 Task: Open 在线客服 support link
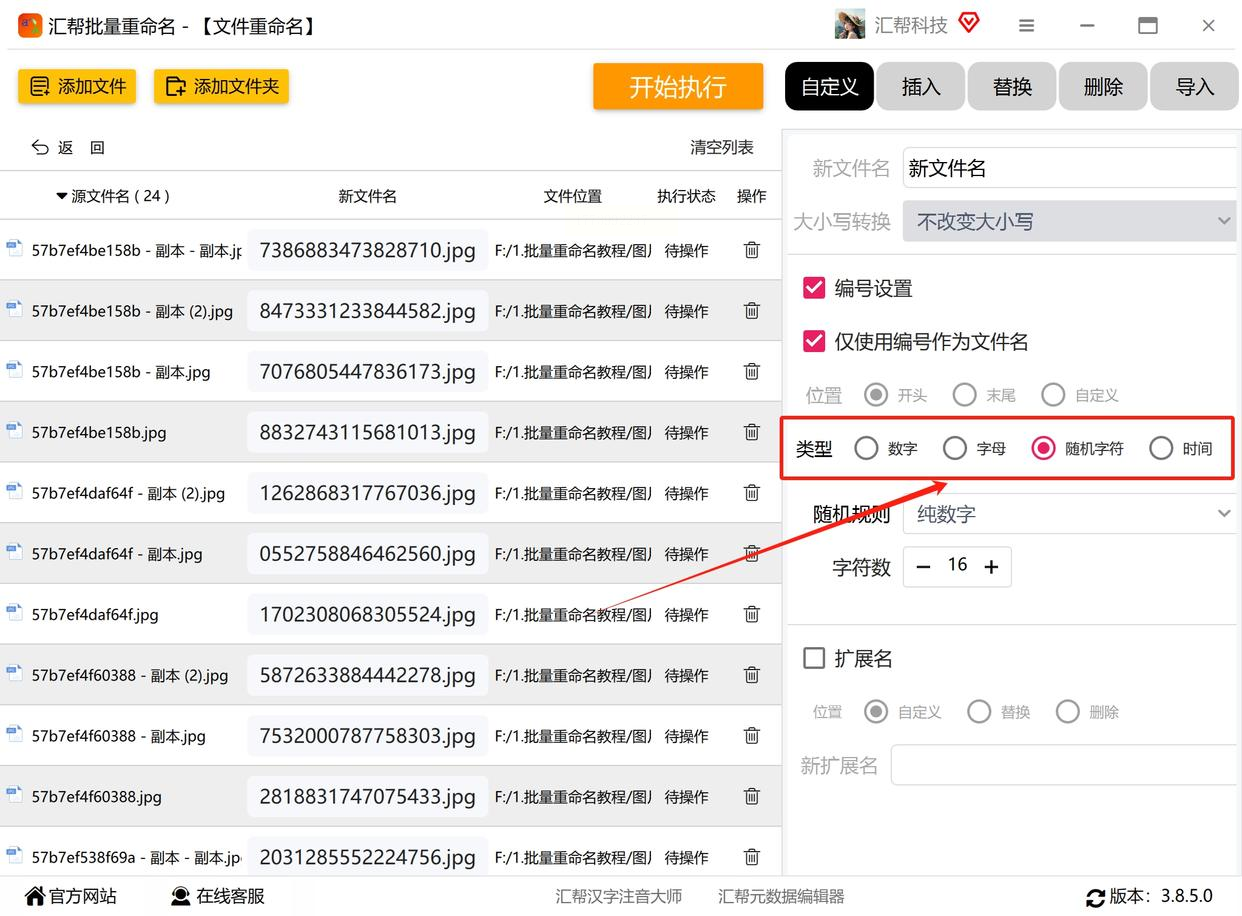(217, 896)
